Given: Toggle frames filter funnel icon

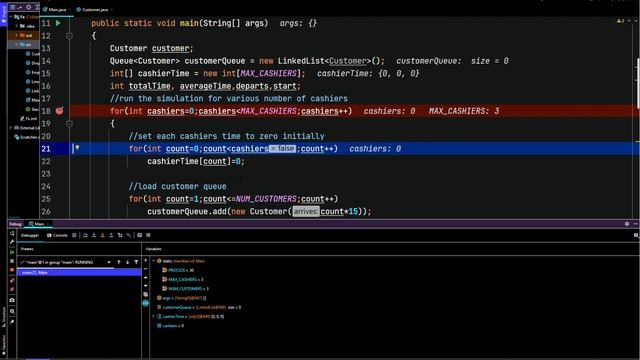Looking at the screenshot, I should pos(136,262).
